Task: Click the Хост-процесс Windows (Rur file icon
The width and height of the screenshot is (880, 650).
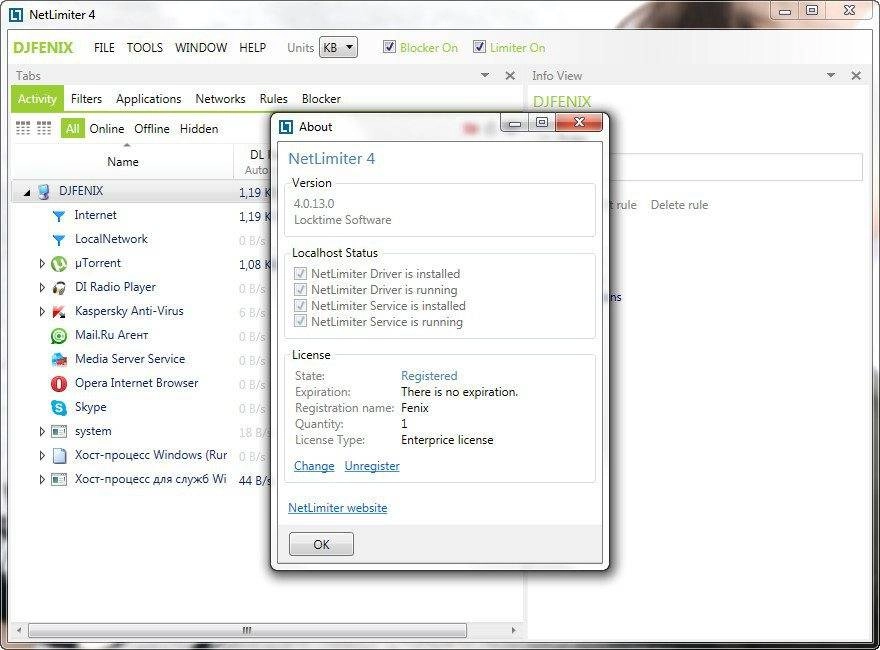Action: pyautogui.click(x=59, y=455)
